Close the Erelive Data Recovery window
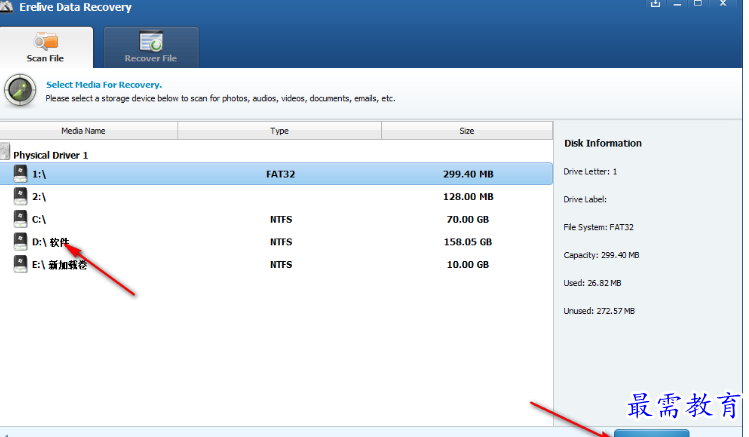 point(723,4)
